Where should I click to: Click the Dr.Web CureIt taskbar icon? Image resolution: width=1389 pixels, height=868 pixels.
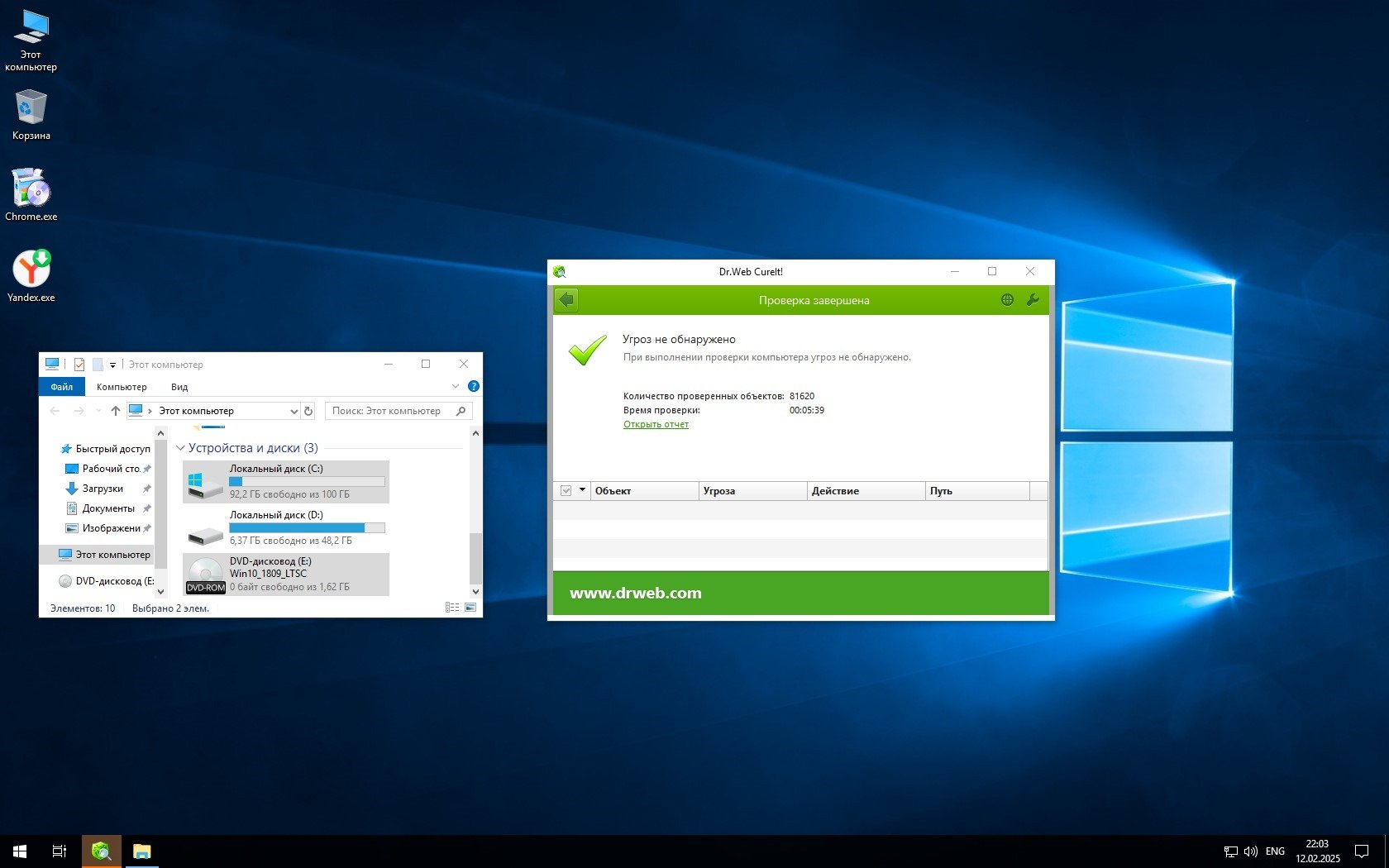[x=102, y=851]
